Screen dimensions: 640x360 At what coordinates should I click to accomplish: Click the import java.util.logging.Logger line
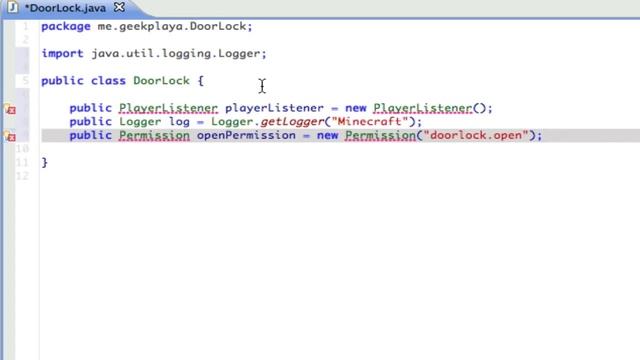pos(154,53)
